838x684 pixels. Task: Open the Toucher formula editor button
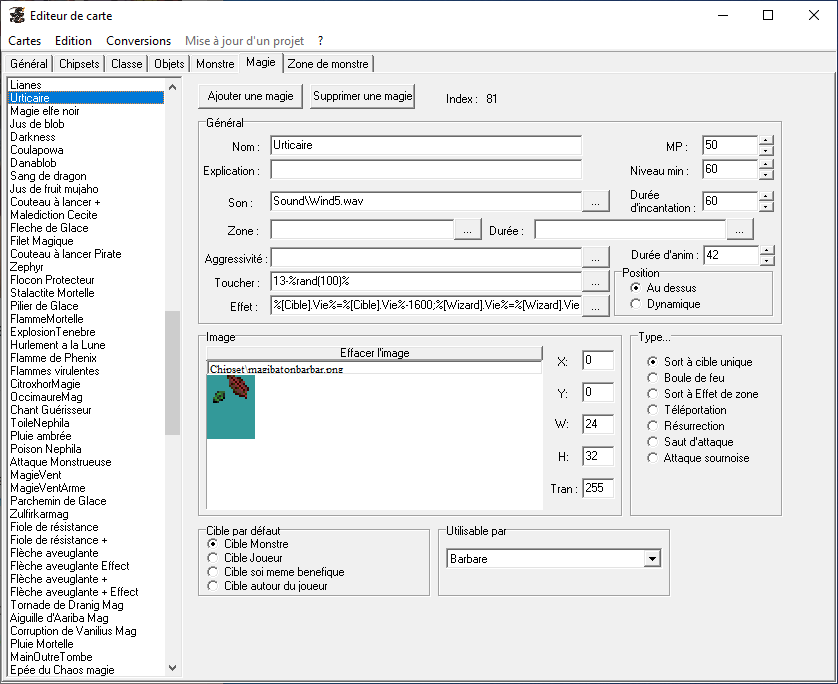click(x=595, y=282)
